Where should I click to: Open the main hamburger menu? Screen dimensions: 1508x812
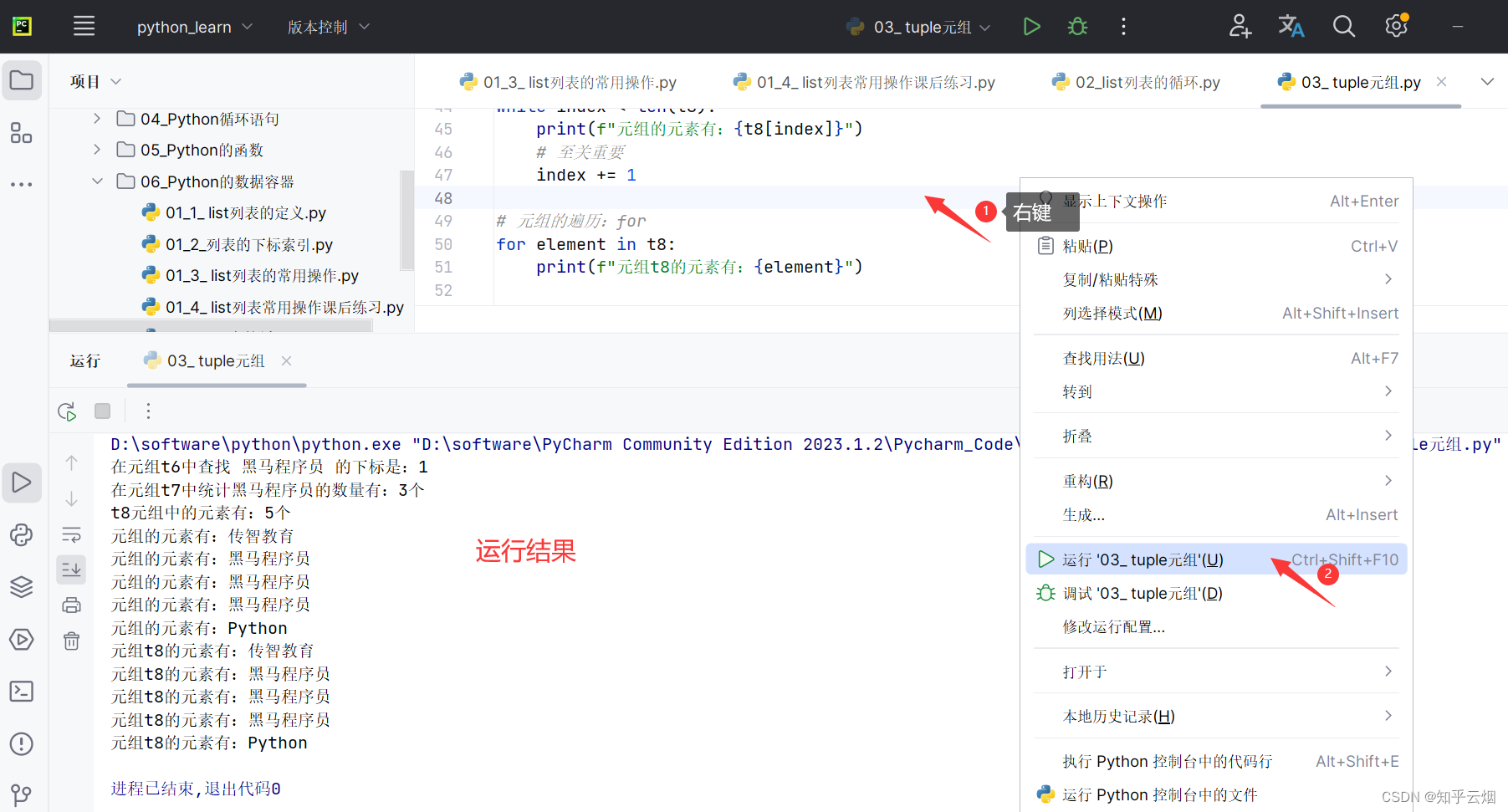[x=84, y=27]
